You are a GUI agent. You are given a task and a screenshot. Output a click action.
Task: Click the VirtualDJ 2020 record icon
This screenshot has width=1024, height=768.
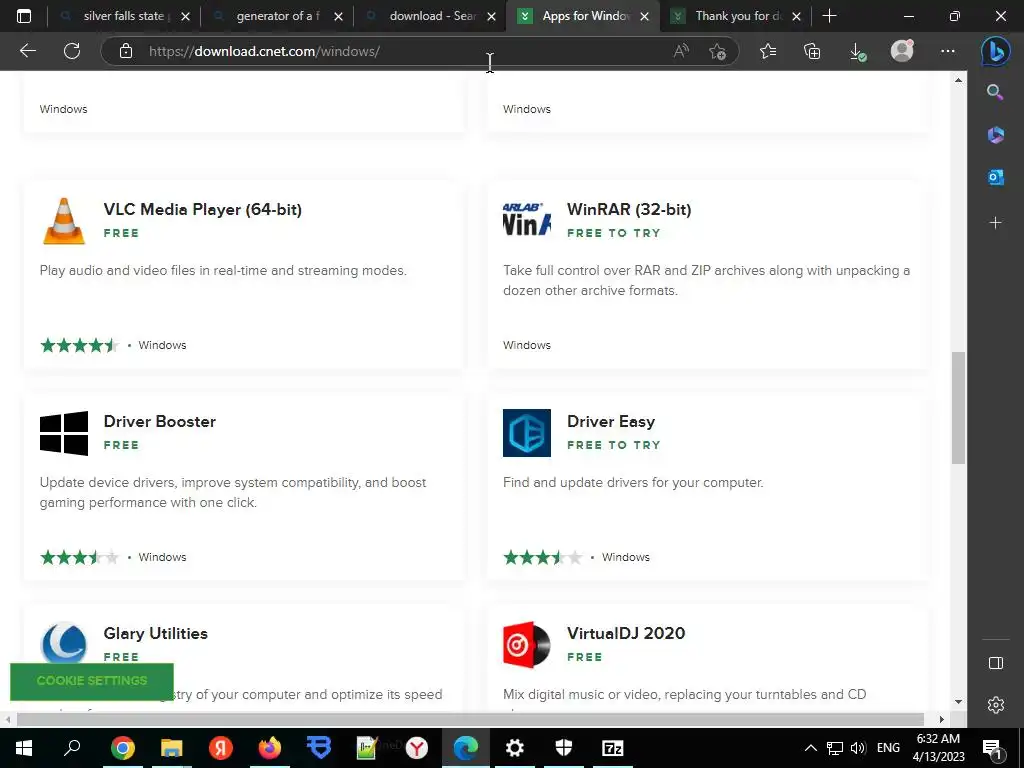tap(526, 645)
